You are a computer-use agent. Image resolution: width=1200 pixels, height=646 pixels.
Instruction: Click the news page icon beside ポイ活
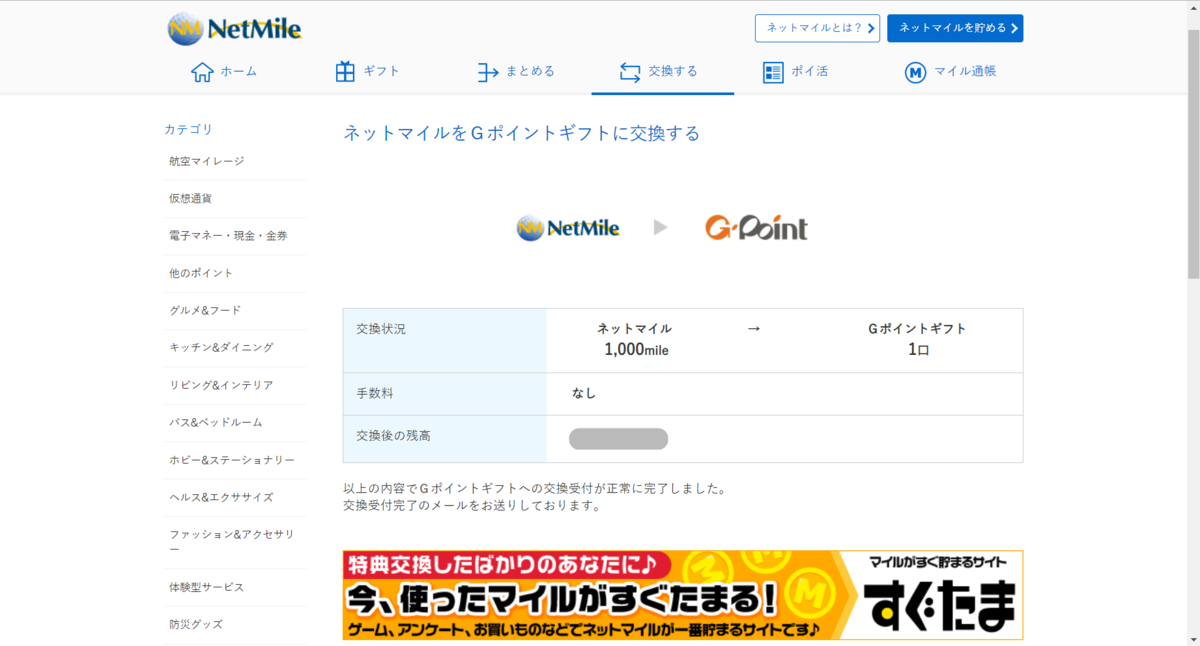pyautogui.click(x=773, y=72)
